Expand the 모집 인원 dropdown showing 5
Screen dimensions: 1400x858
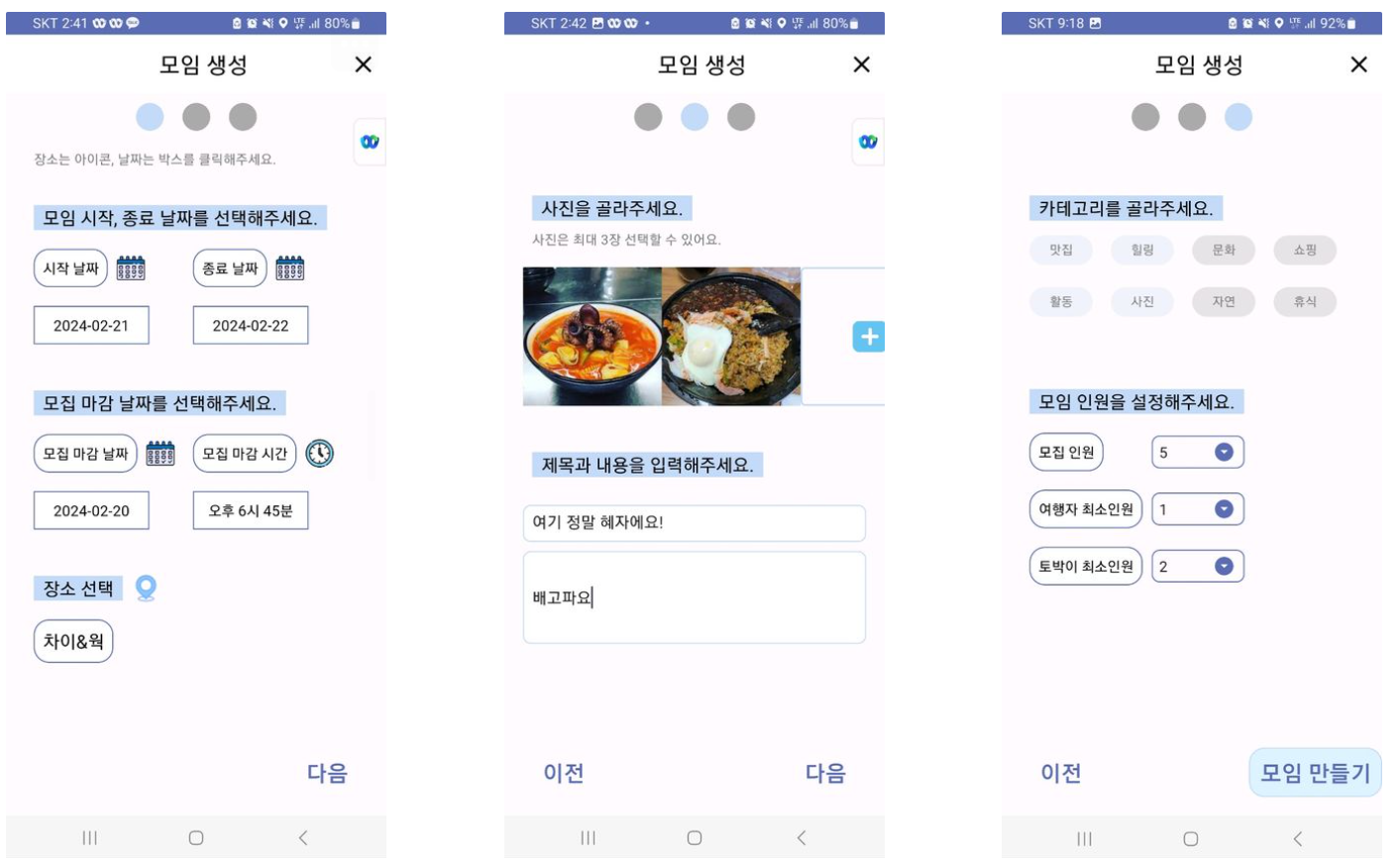click(x=1198, y=452)
